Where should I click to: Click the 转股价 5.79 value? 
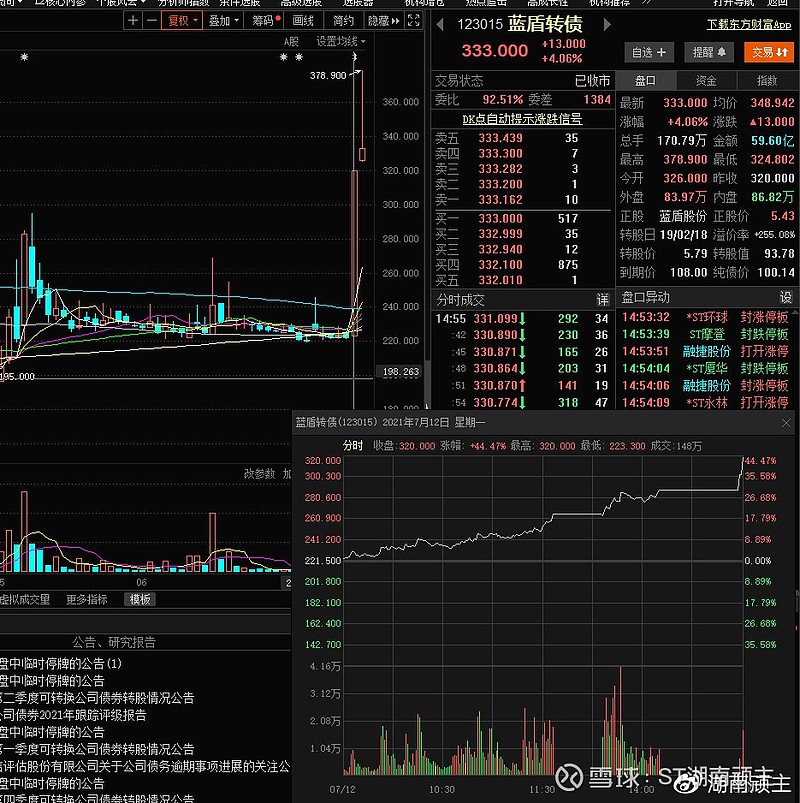tap(695, 253)
